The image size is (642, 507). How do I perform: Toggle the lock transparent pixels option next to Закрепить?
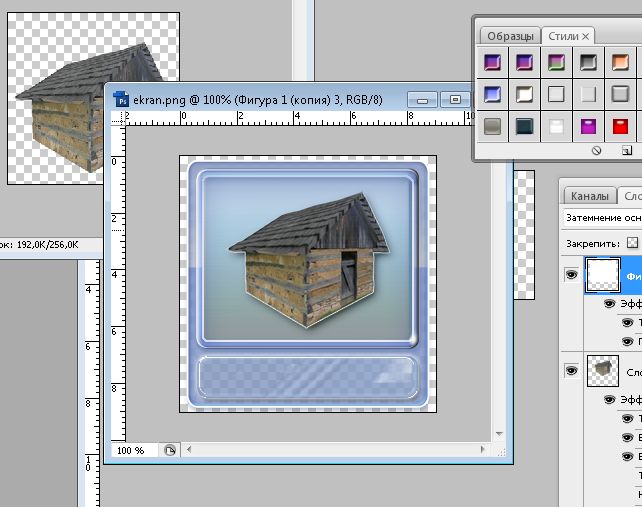point(631,243)
